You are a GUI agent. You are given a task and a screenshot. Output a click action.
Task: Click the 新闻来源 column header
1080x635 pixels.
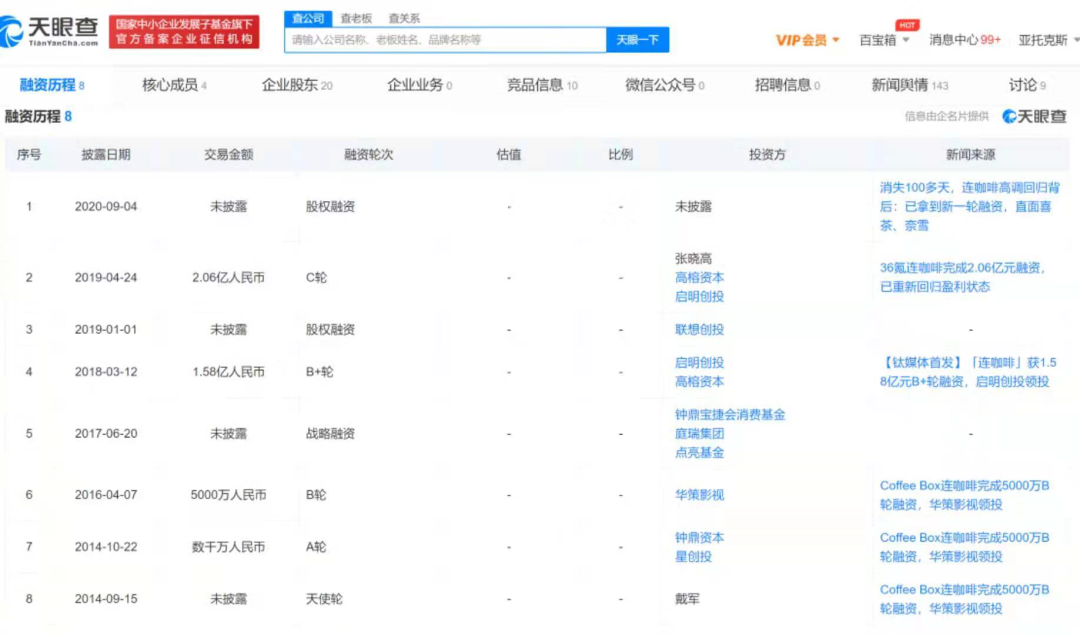[970, 155]
